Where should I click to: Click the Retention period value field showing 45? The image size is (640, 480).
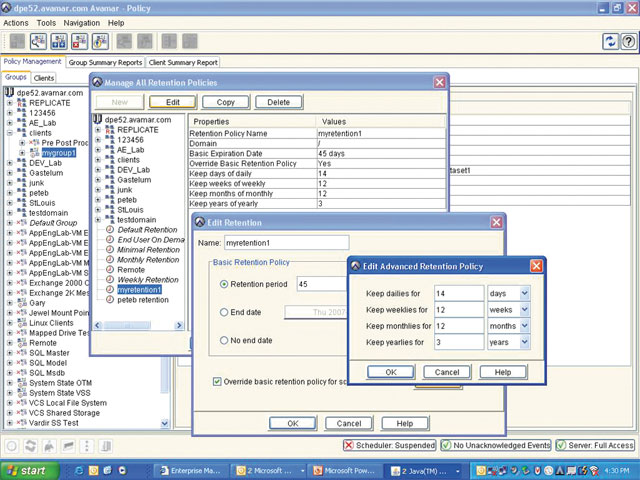point(322,284)
